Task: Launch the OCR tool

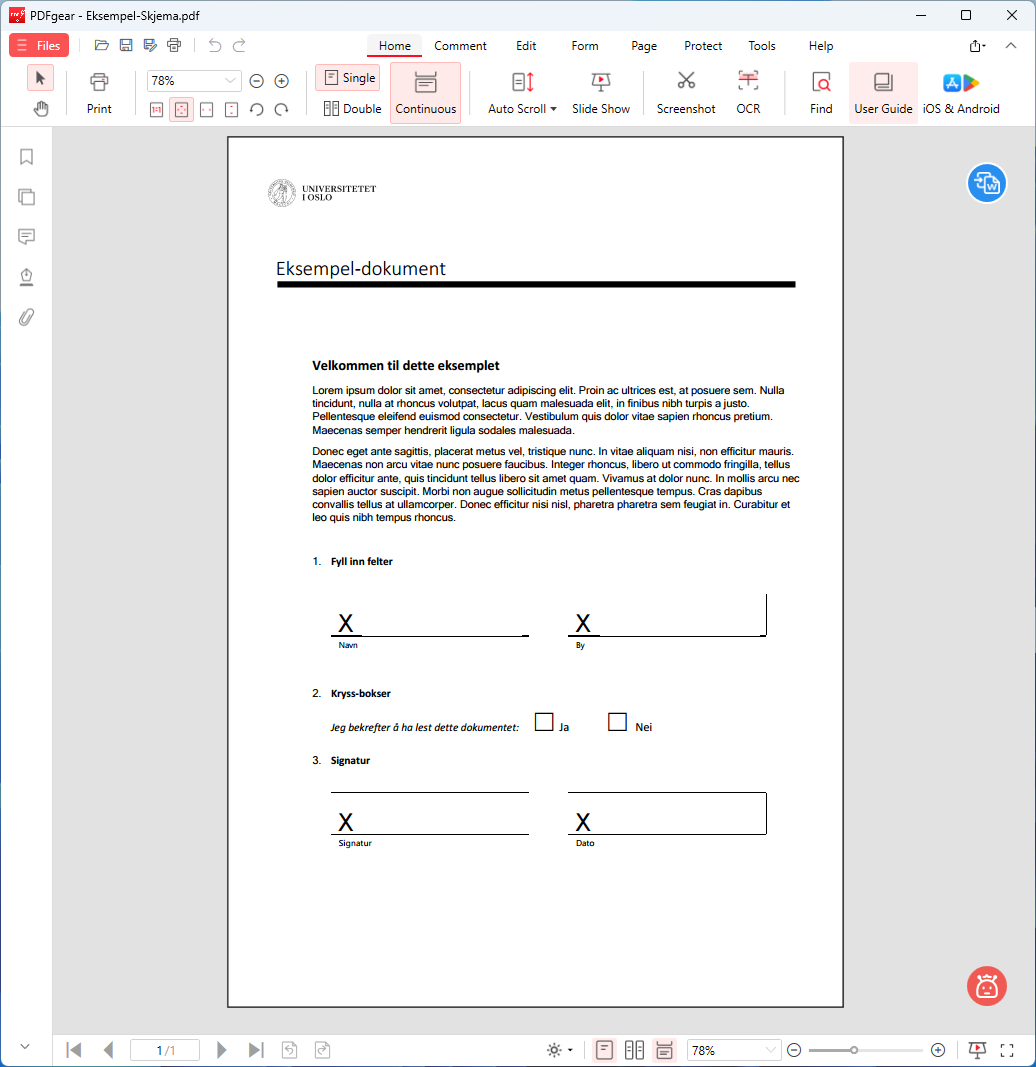Action: [x=748, y=93]
